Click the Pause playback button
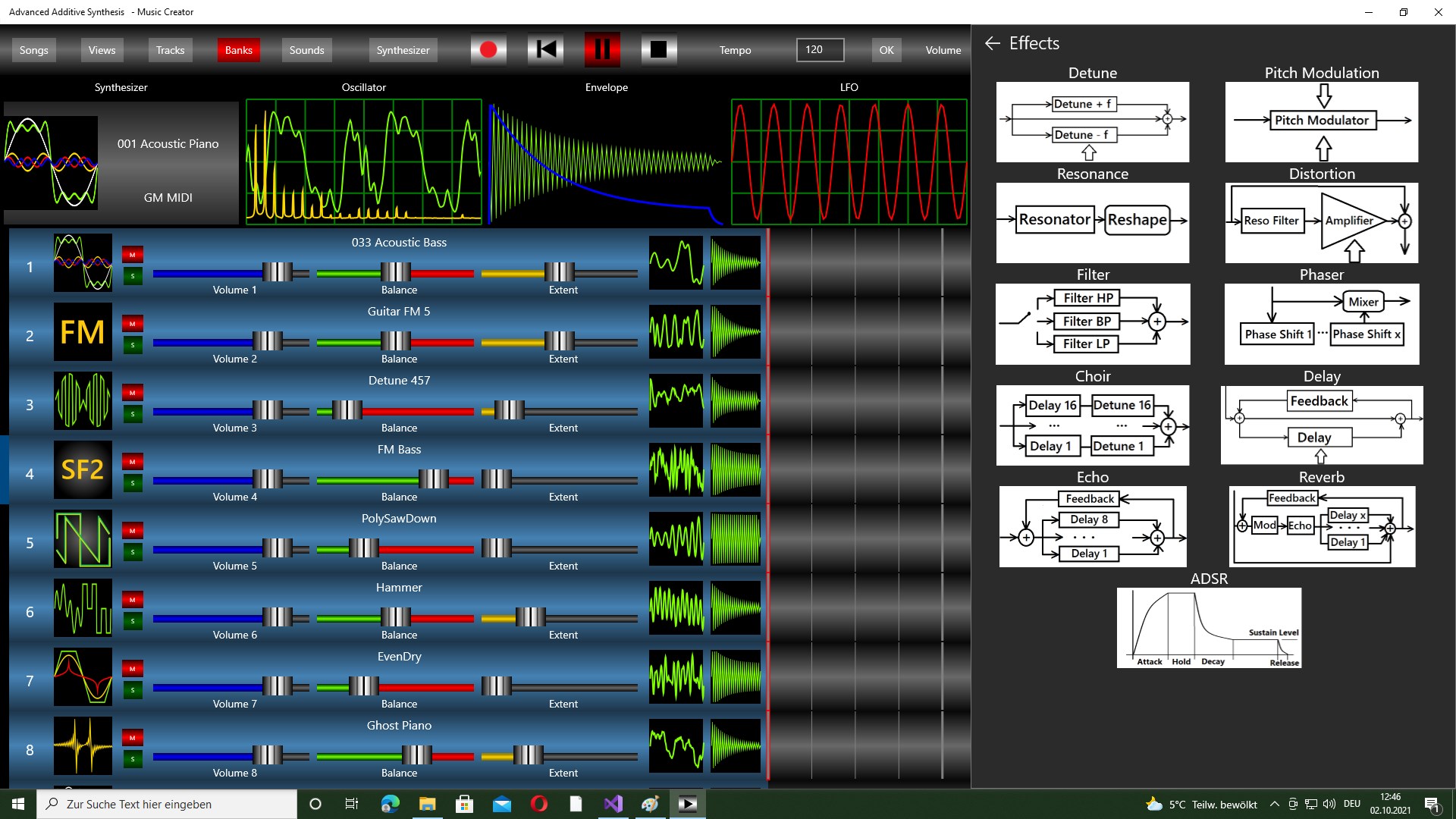This screenshot has height=819, width=1456. [602, 50]
